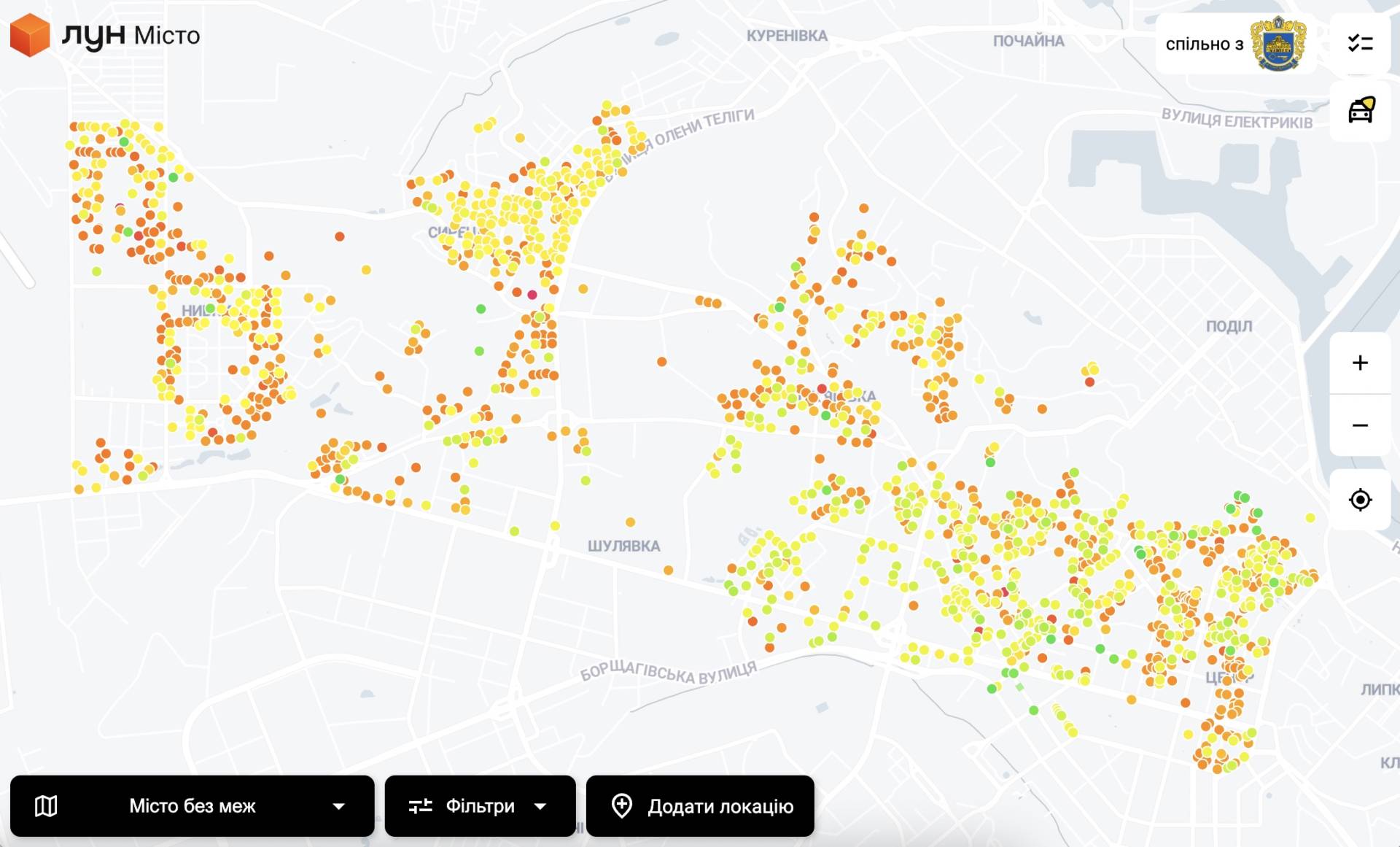Click the orange cube ЛУН logo

pyautogui.click(x=30, y=34)
